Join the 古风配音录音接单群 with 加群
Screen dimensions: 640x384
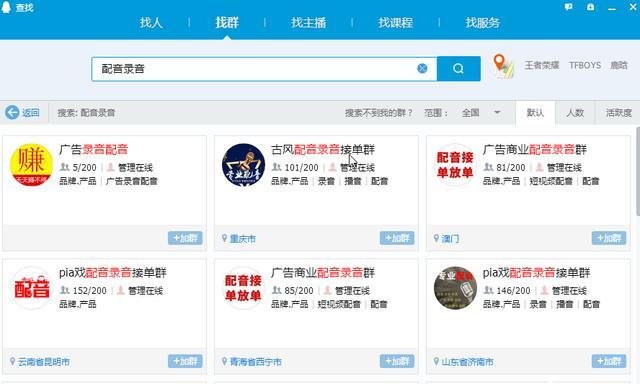click(397, 238)
